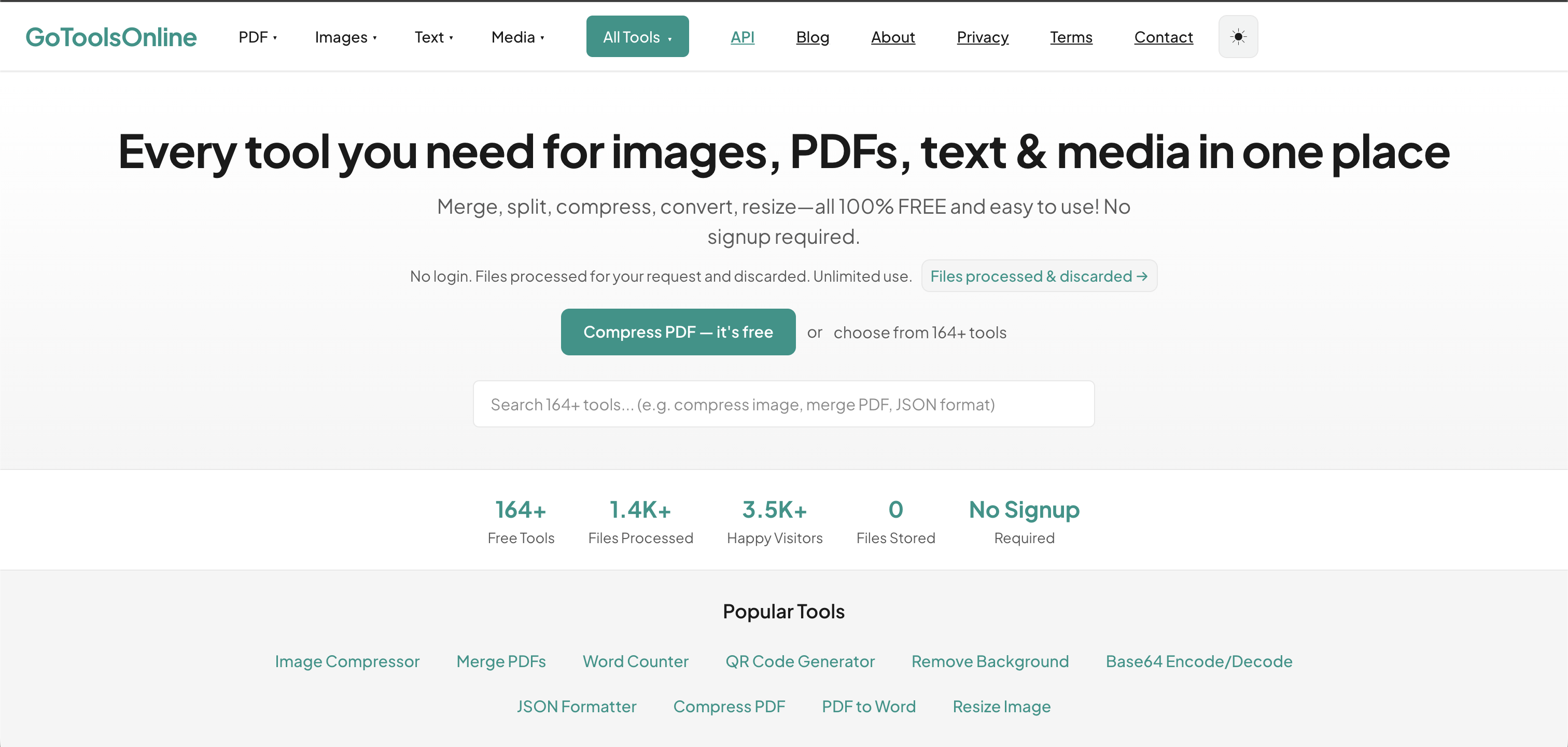Image resolution: width=1568 pixels, height=747 pixels.
Task: Open the Image Compressor tool
Action: tap(347, 661)
